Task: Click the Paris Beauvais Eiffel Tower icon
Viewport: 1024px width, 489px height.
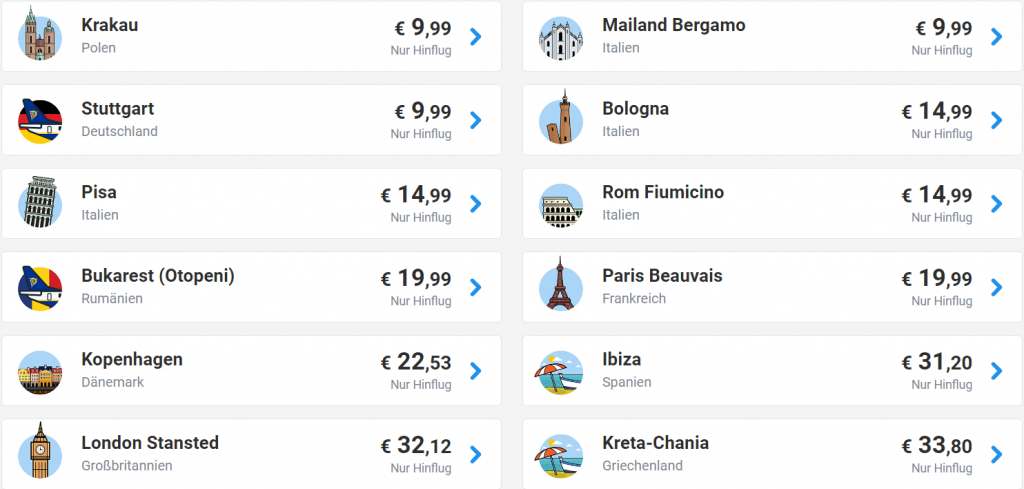Action: [561, 284]
